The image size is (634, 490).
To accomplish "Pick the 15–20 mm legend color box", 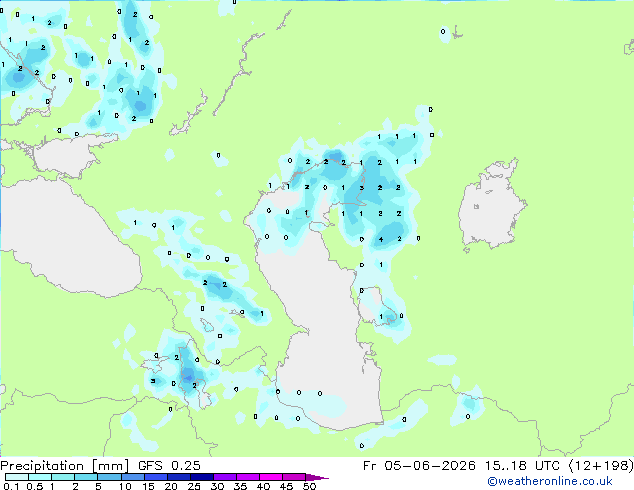I will [156, 477].
